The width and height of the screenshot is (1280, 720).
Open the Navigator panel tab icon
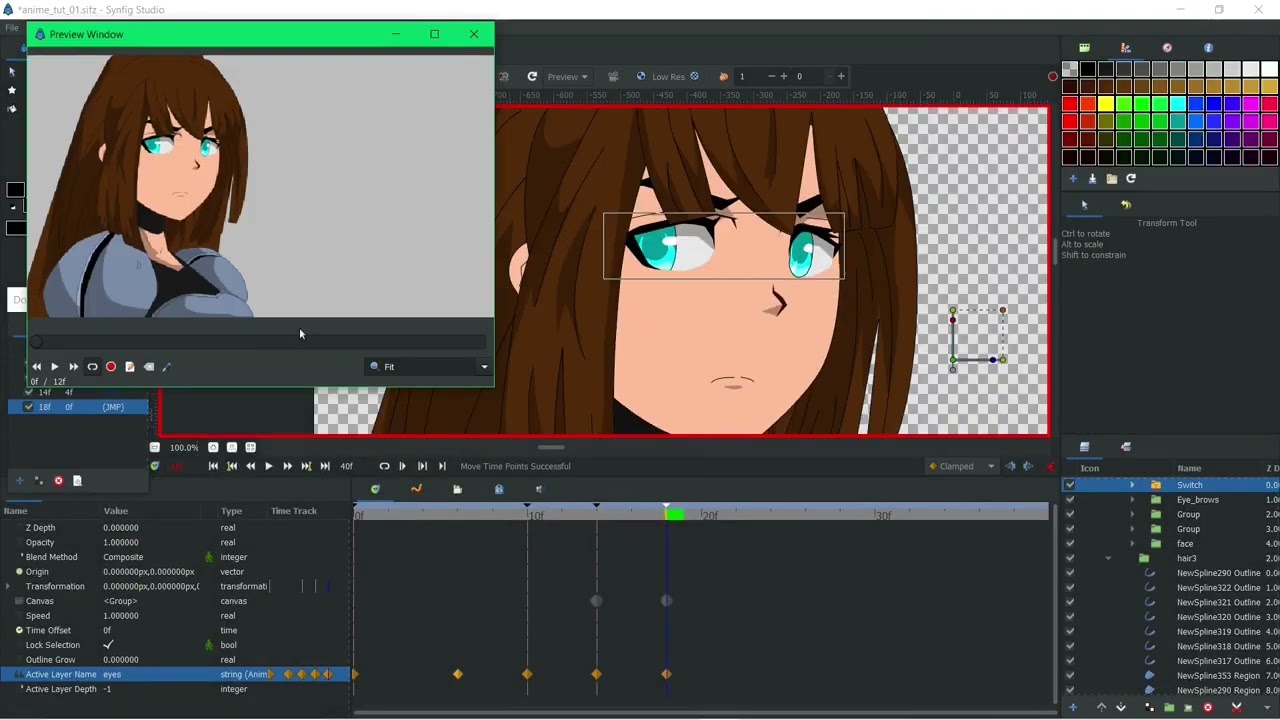point(1167,47)
